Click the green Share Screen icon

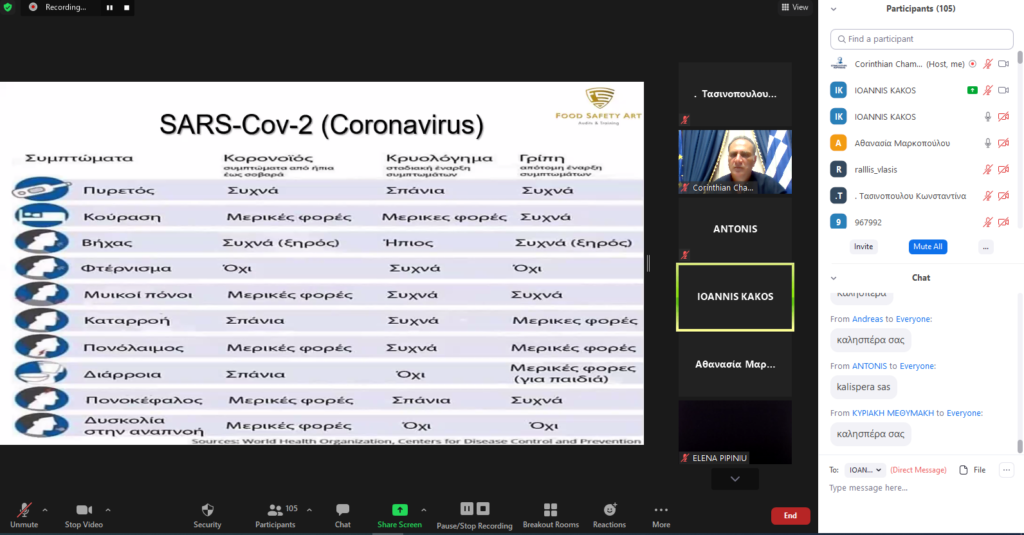click(x=399, y=510)
